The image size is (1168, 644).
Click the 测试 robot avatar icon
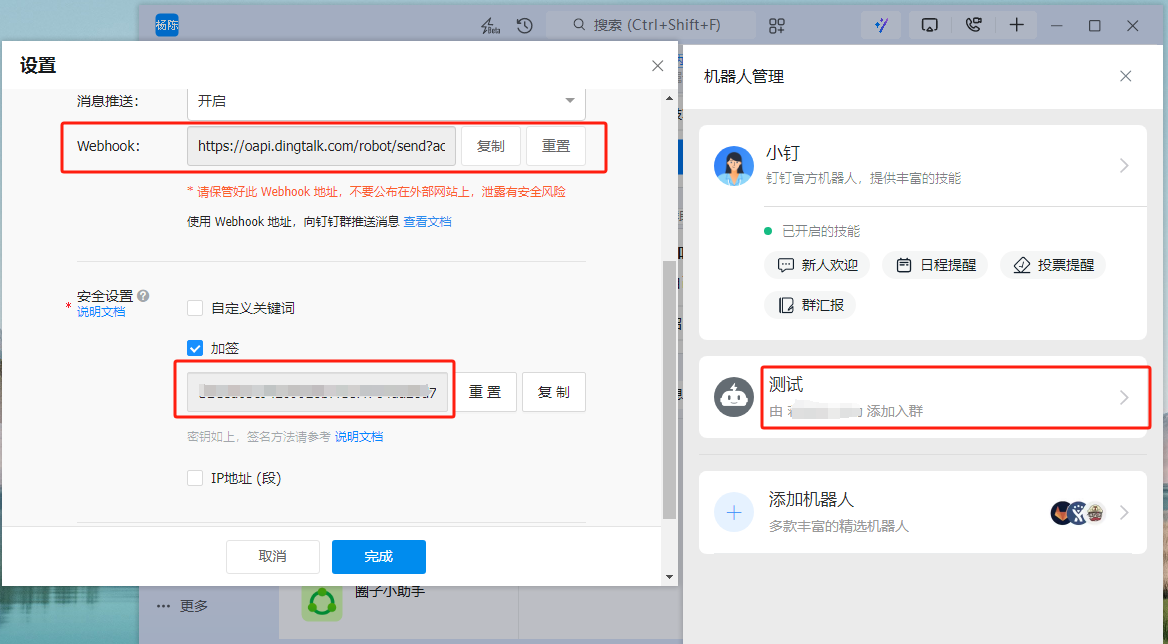click(734, 397)
